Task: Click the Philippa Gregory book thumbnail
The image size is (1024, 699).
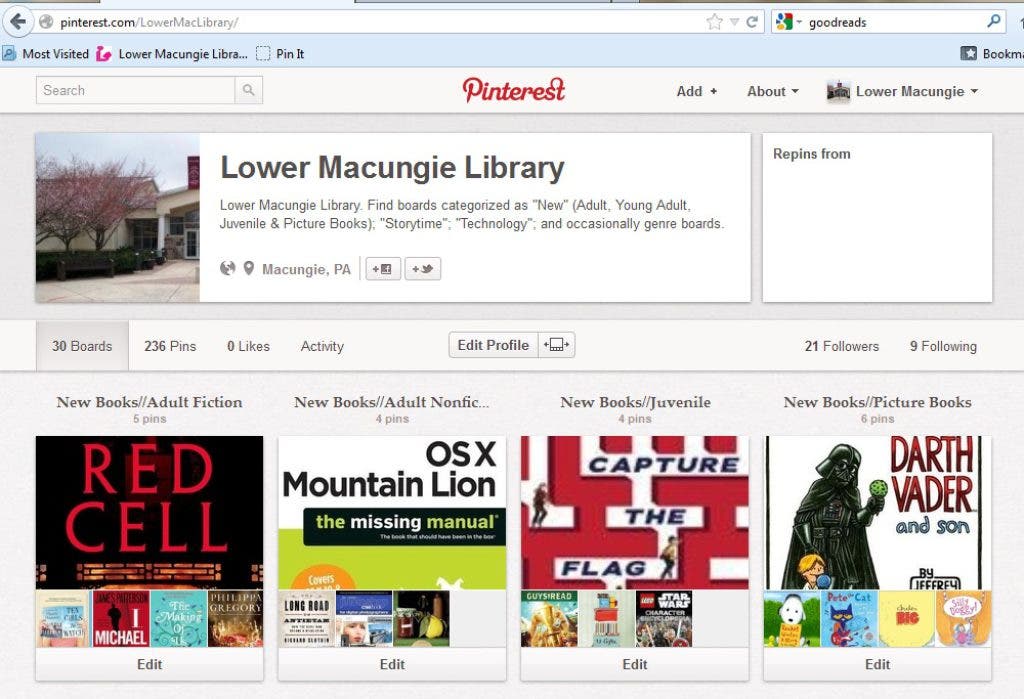Action: pos(235,619)
